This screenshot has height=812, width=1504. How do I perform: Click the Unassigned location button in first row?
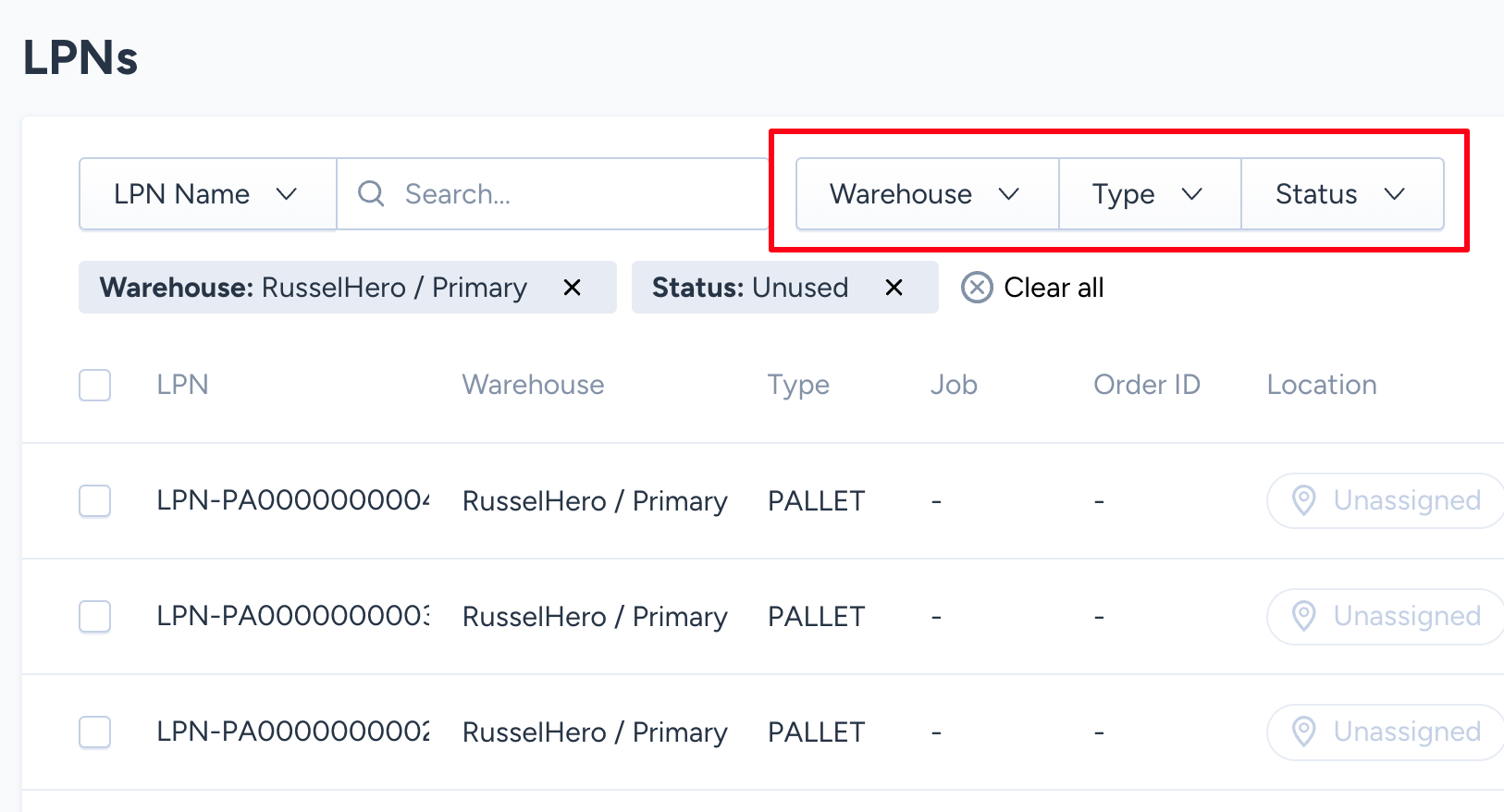click(1386, 500)
